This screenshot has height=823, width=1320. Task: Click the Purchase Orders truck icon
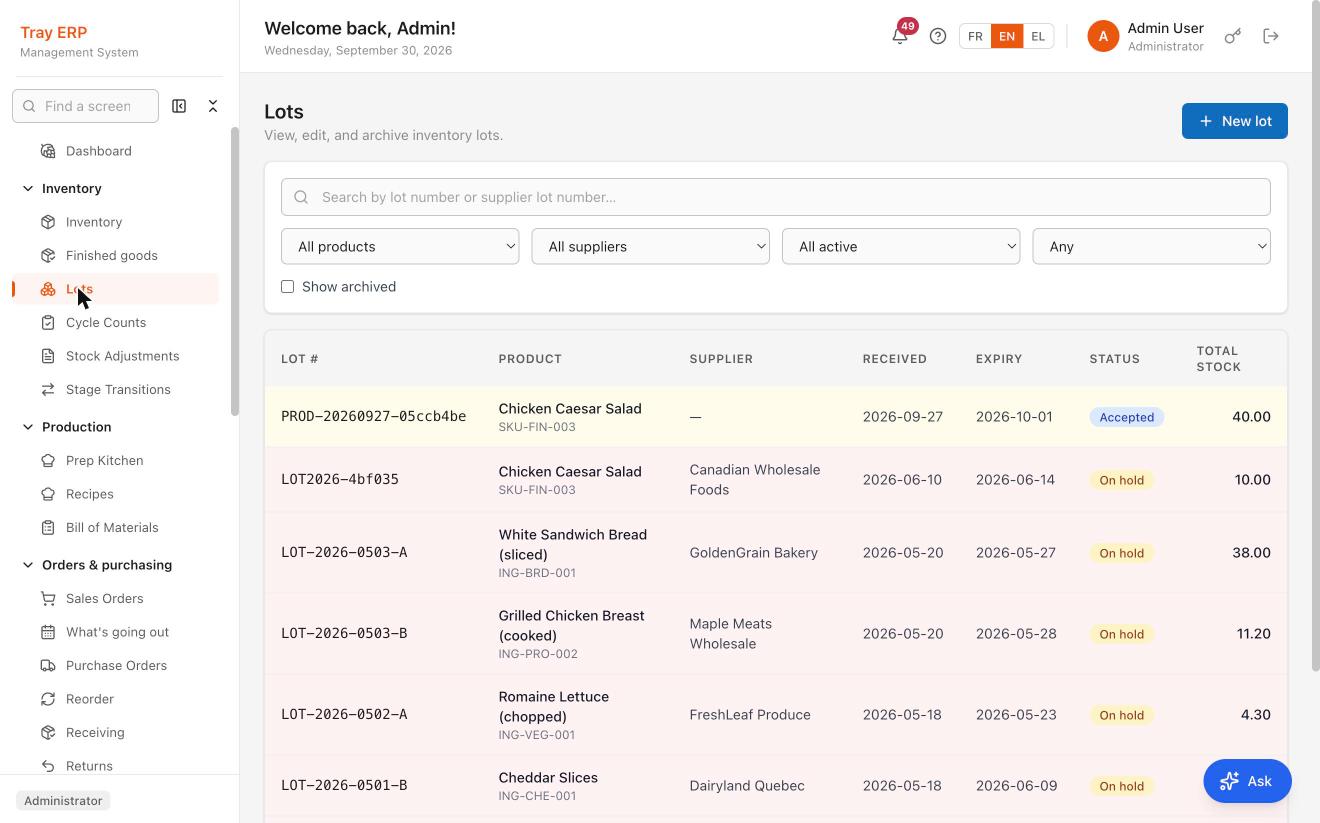tap(48, 665)
